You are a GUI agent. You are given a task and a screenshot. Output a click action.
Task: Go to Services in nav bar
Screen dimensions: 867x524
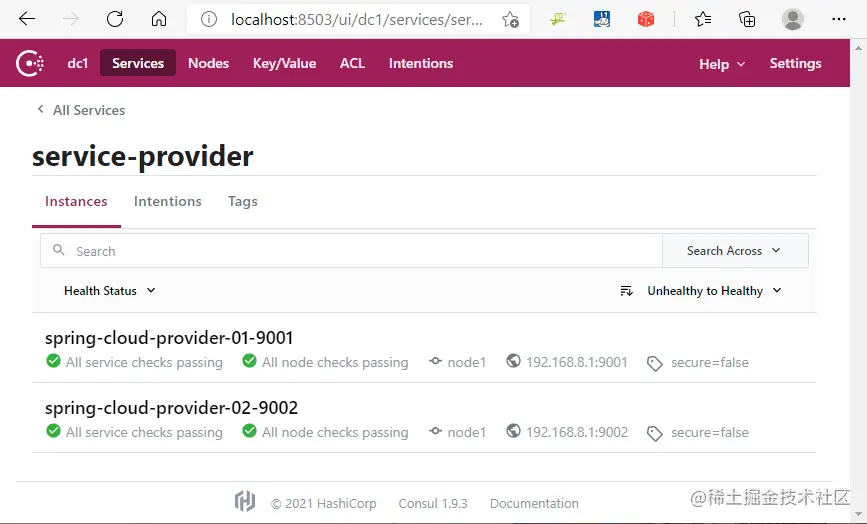[138, 63]
